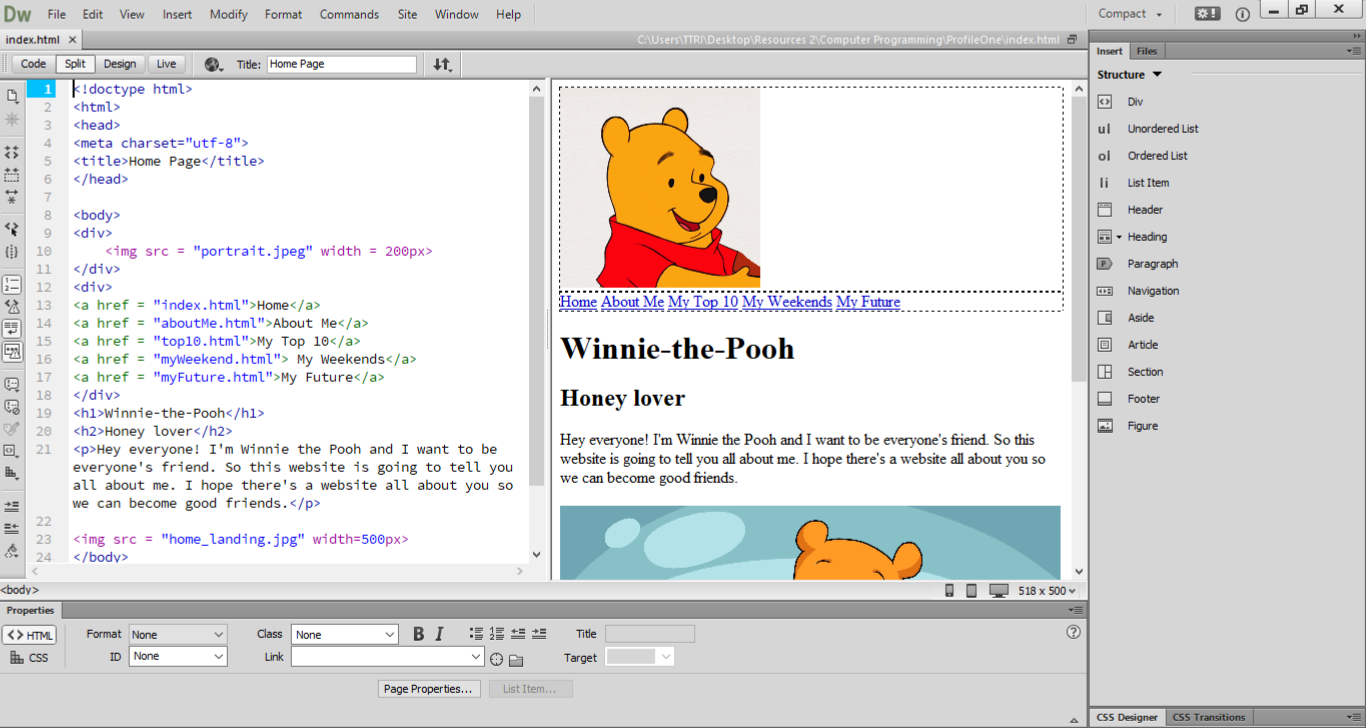Click Outdent Code icon in coding toolbar
This screenshot has height=728, width=1366.
pyautogui.click(x=12, y=528)
